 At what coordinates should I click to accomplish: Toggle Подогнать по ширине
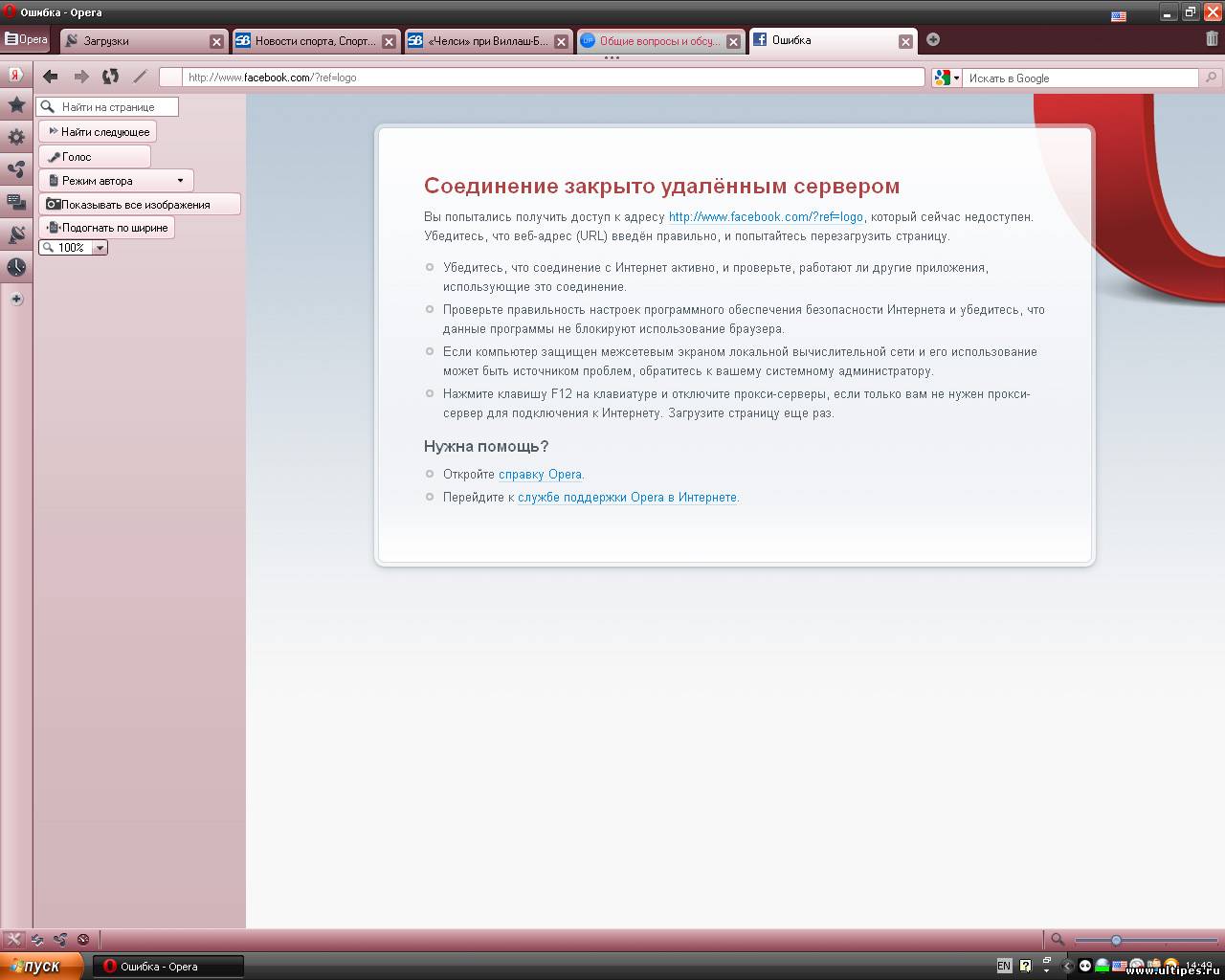tap(107, 228)
